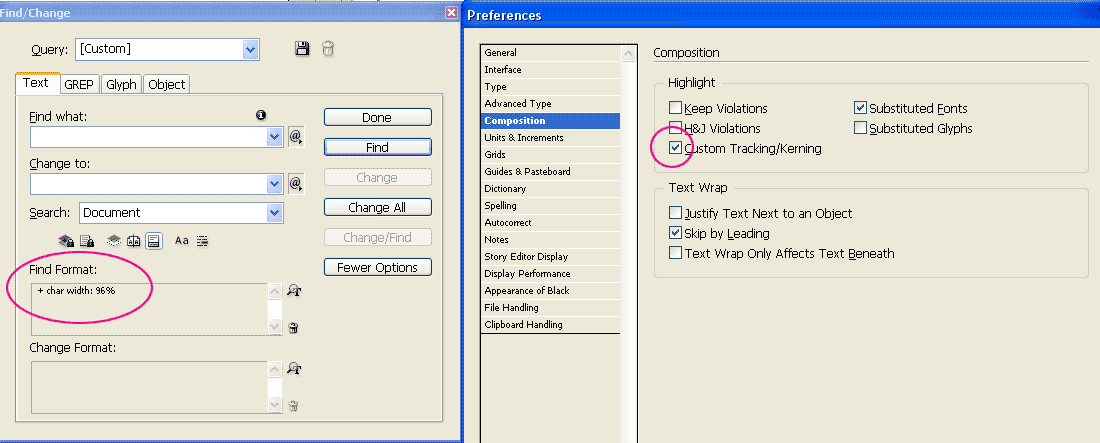1100x443 pixels.
Task: Enable Keep Violations highlight checkbox
Action: click(675, 108)
